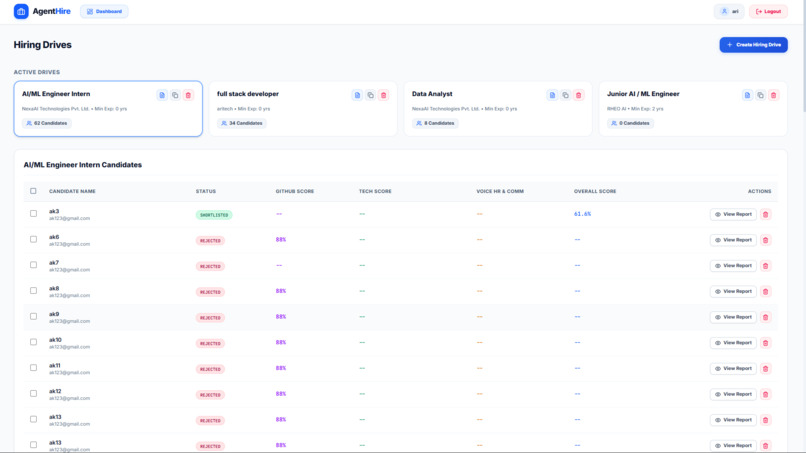
Task: Delete the full stack developer drive
Action: pyautogui.click(x=383, y=95)
